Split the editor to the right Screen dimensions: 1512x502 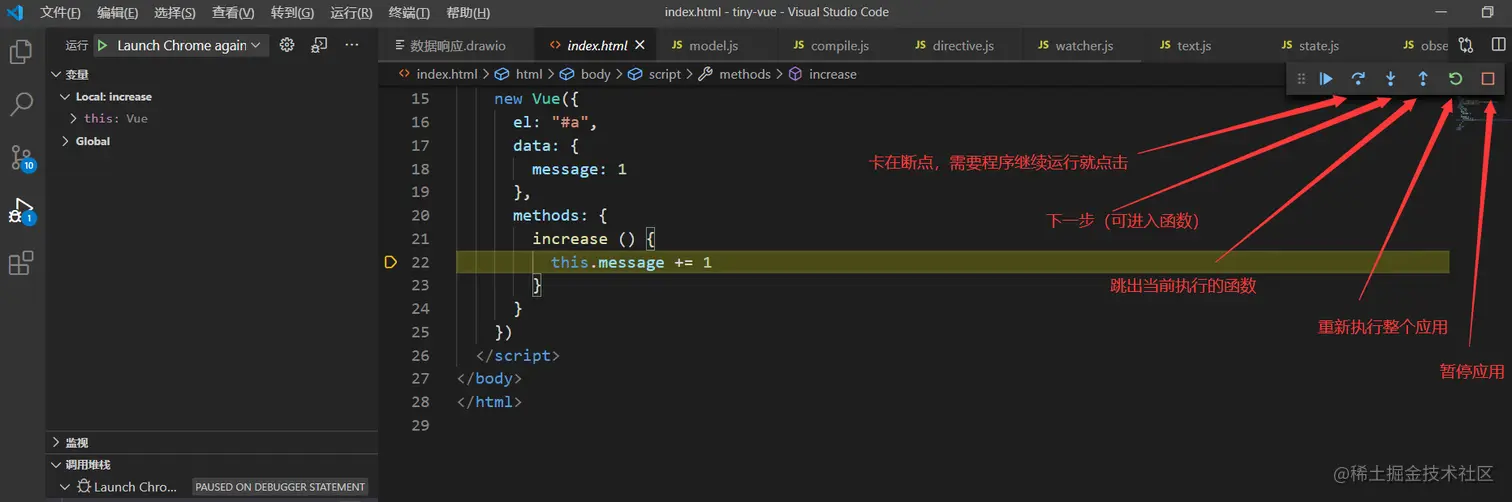coord(1498,45)
